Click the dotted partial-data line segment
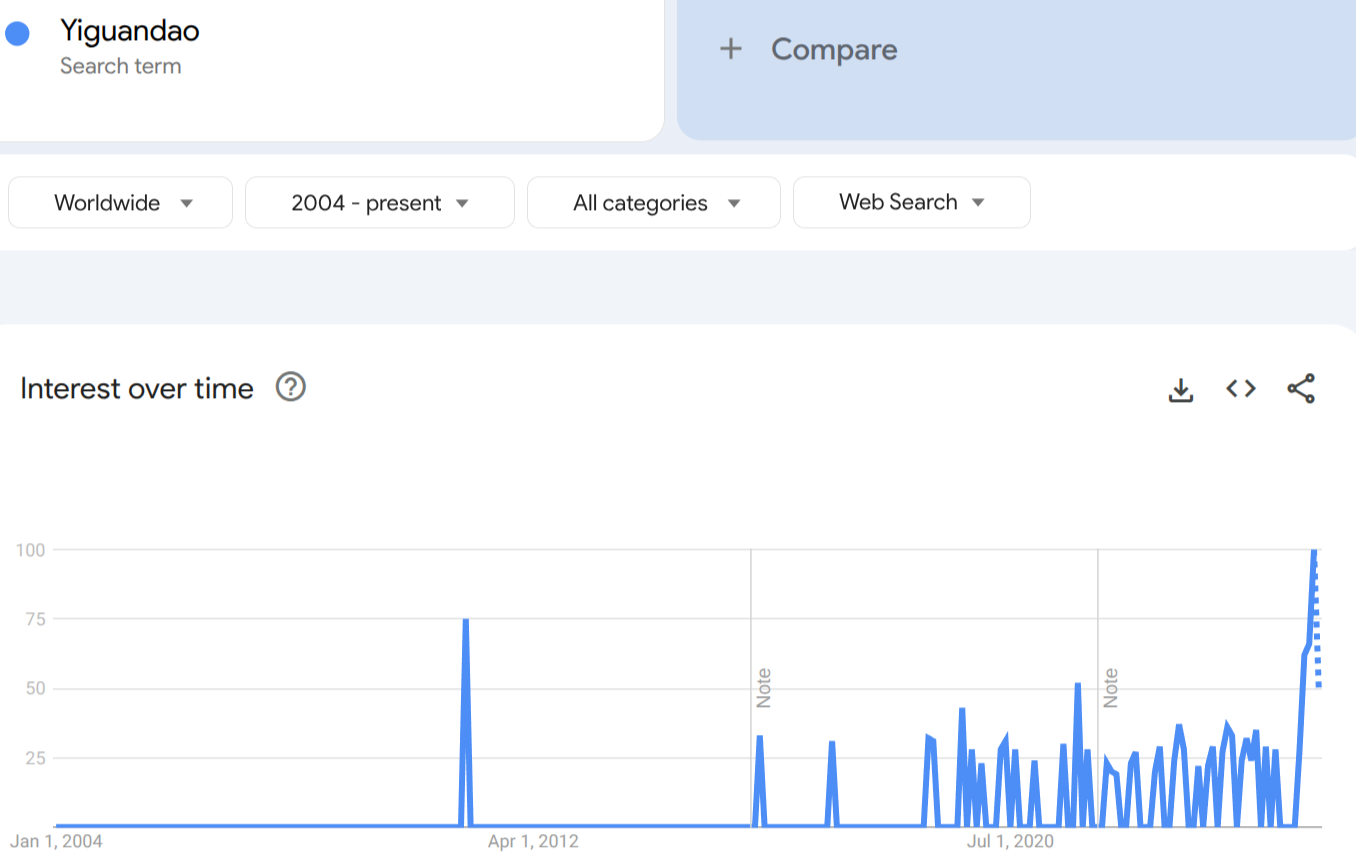Image resolution: width=1356 pixels, height=856 pixels. tap(1318, 630)
